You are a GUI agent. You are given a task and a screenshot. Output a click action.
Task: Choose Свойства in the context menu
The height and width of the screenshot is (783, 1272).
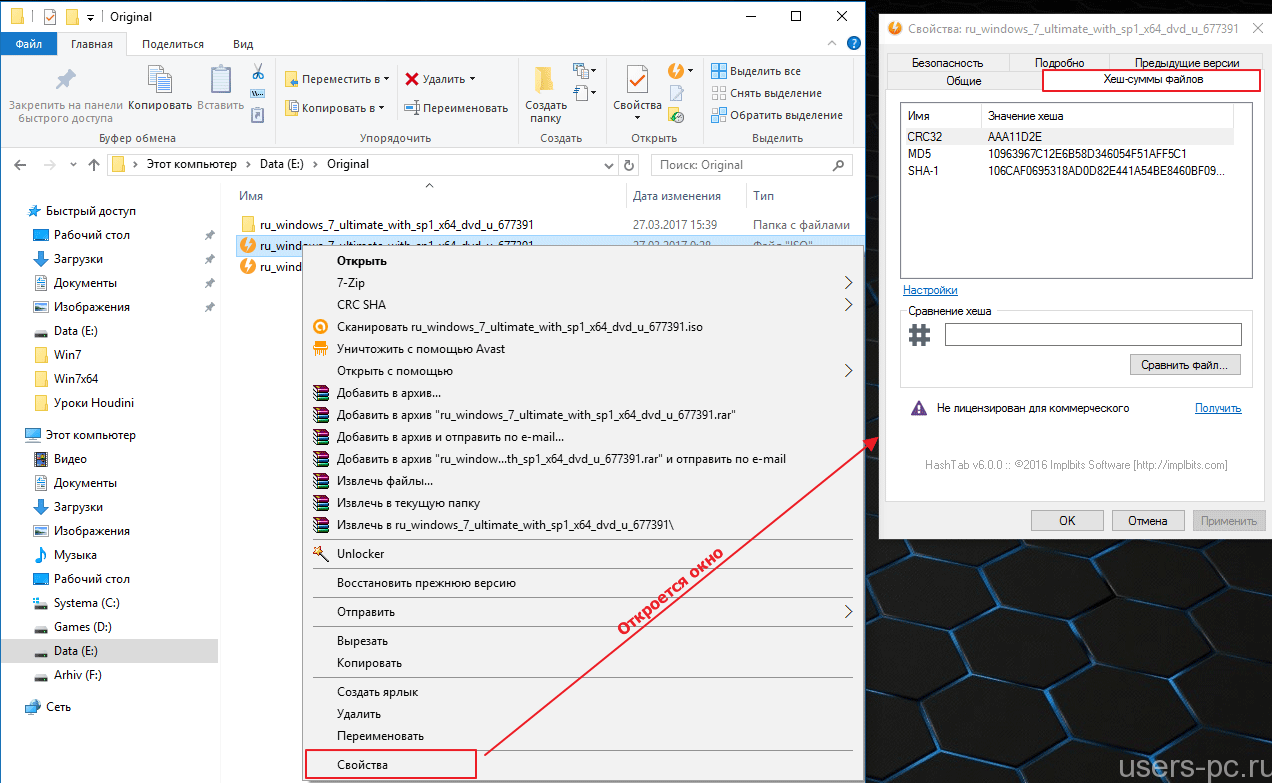[x=390, y=765]
